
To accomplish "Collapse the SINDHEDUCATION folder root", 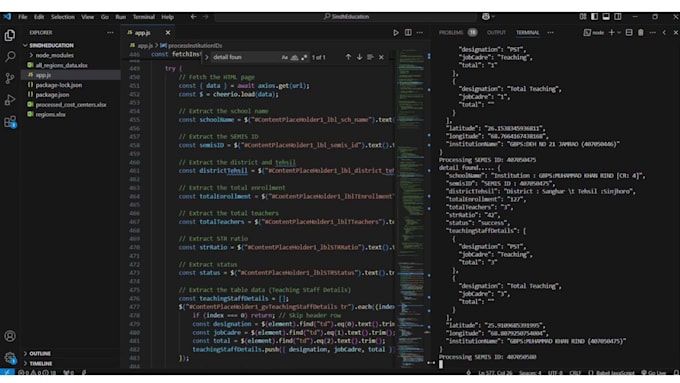I will click(25, 45).
